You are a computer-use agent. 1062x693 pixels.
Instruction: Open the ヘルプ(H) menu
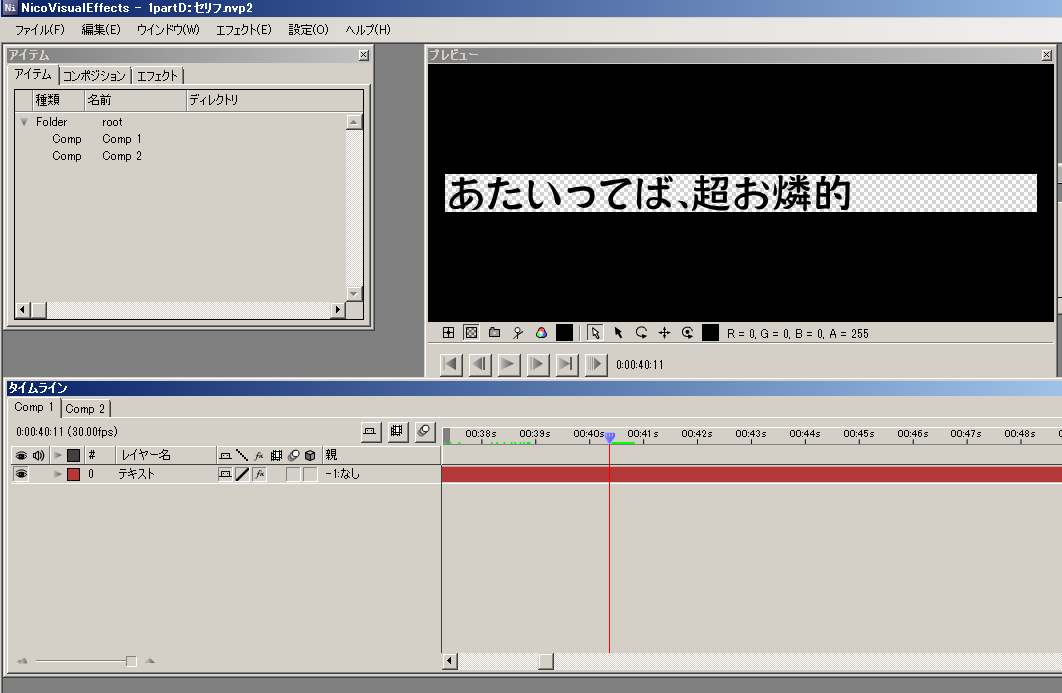[x=368, y=30]
